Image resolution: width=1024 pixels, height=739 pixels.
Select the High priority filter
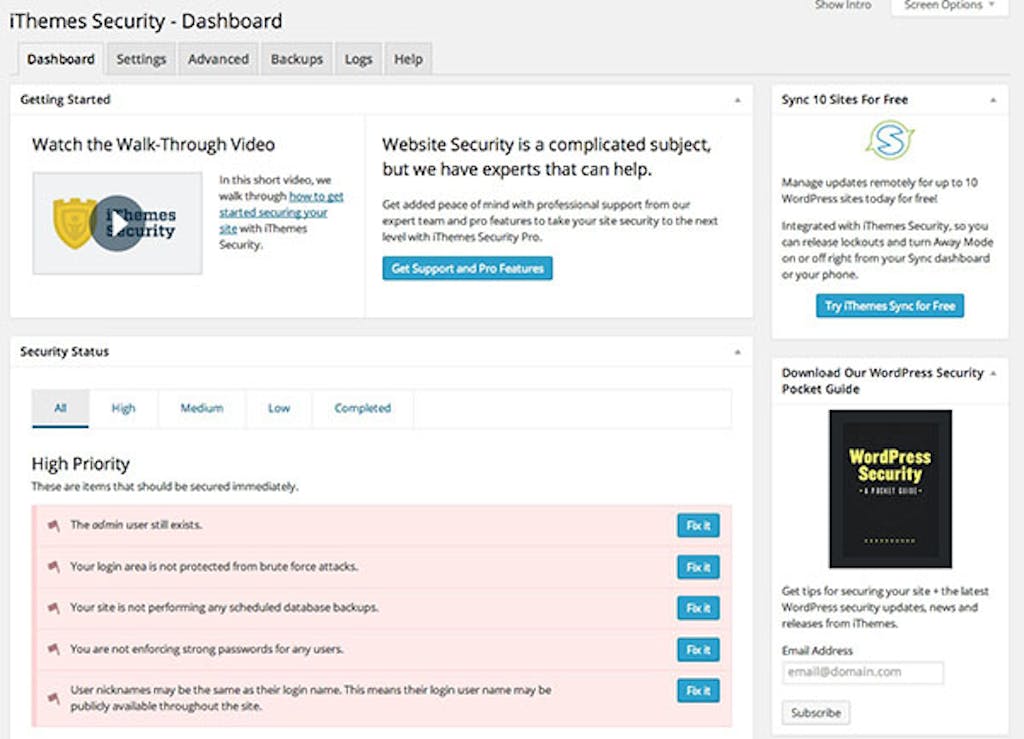point(123,408)
